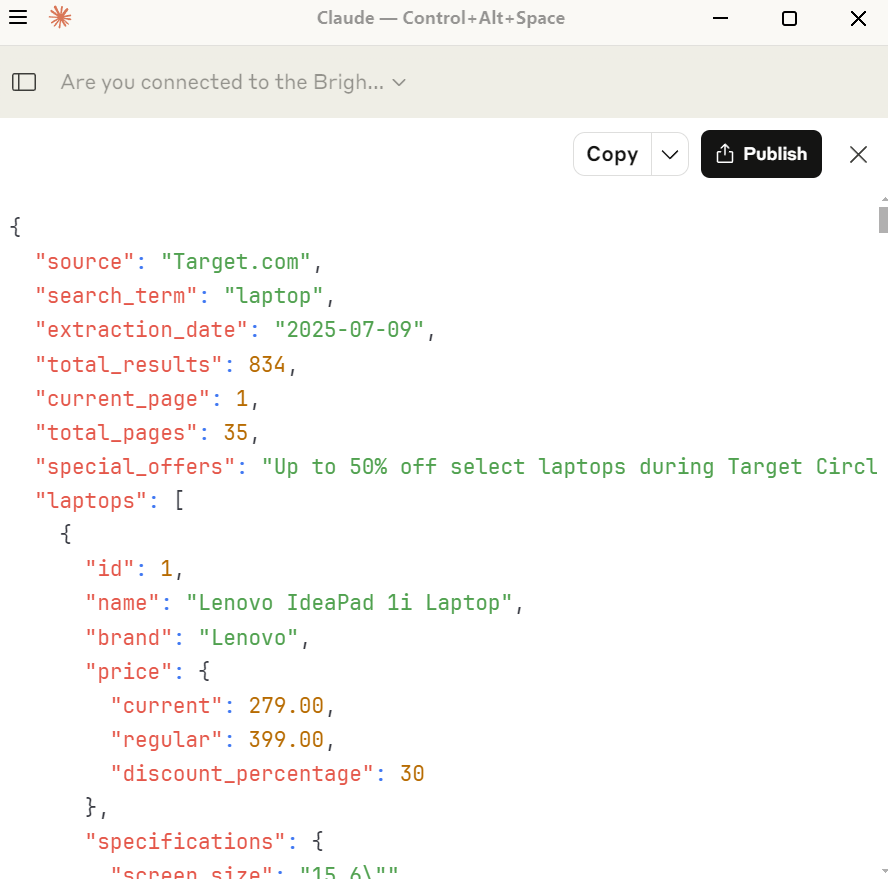Click the "brand" key
The image size is (888, 879).
pos(129,638)
